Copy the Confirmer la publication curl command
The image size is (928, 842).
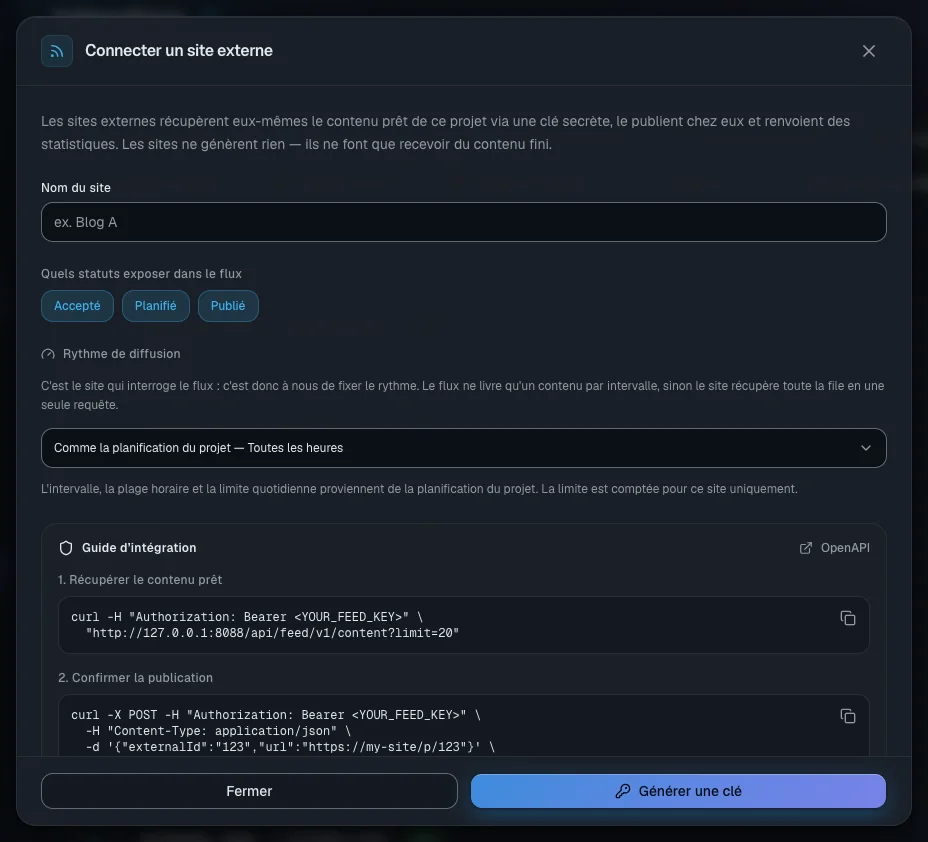pyautogui.click(x=848, y=716)
